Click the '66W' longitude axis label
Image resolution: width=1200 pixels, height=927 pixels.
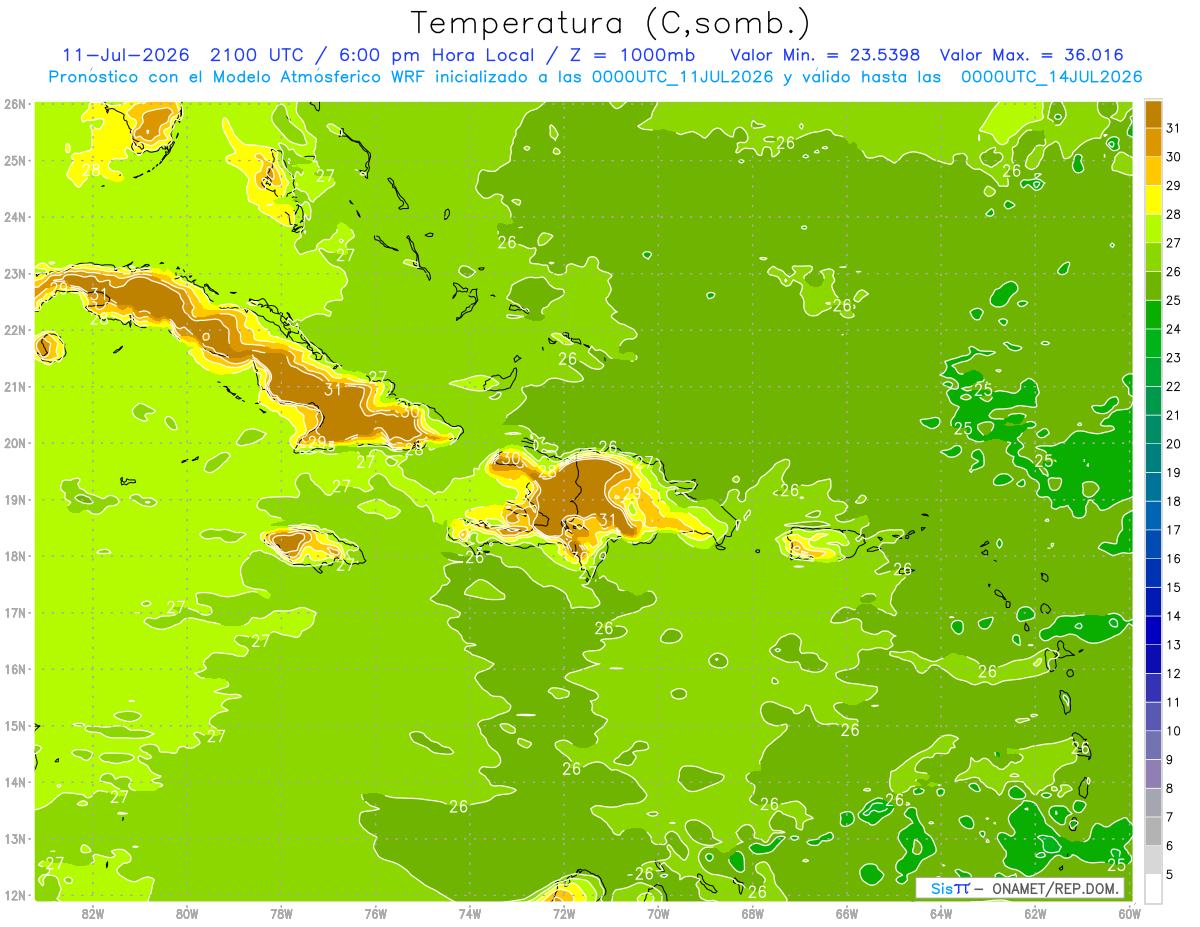click(x=847, y=913)
